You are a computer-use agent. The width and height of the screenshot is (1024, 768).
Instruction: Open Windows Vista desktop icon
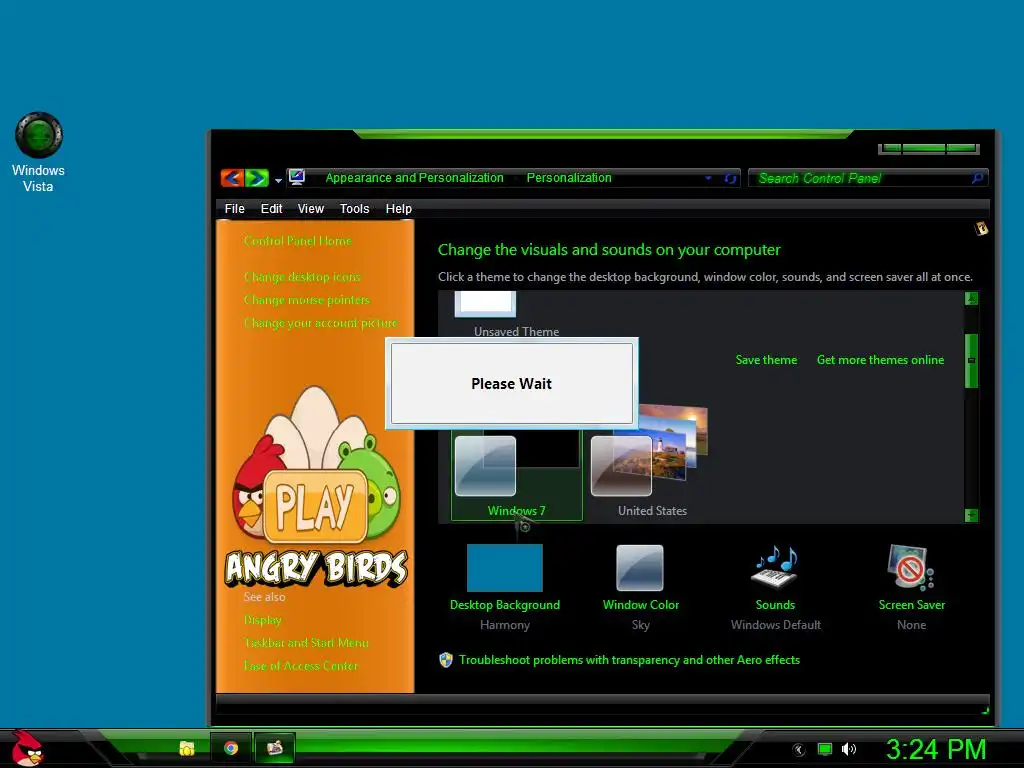(x=39, y=152)
